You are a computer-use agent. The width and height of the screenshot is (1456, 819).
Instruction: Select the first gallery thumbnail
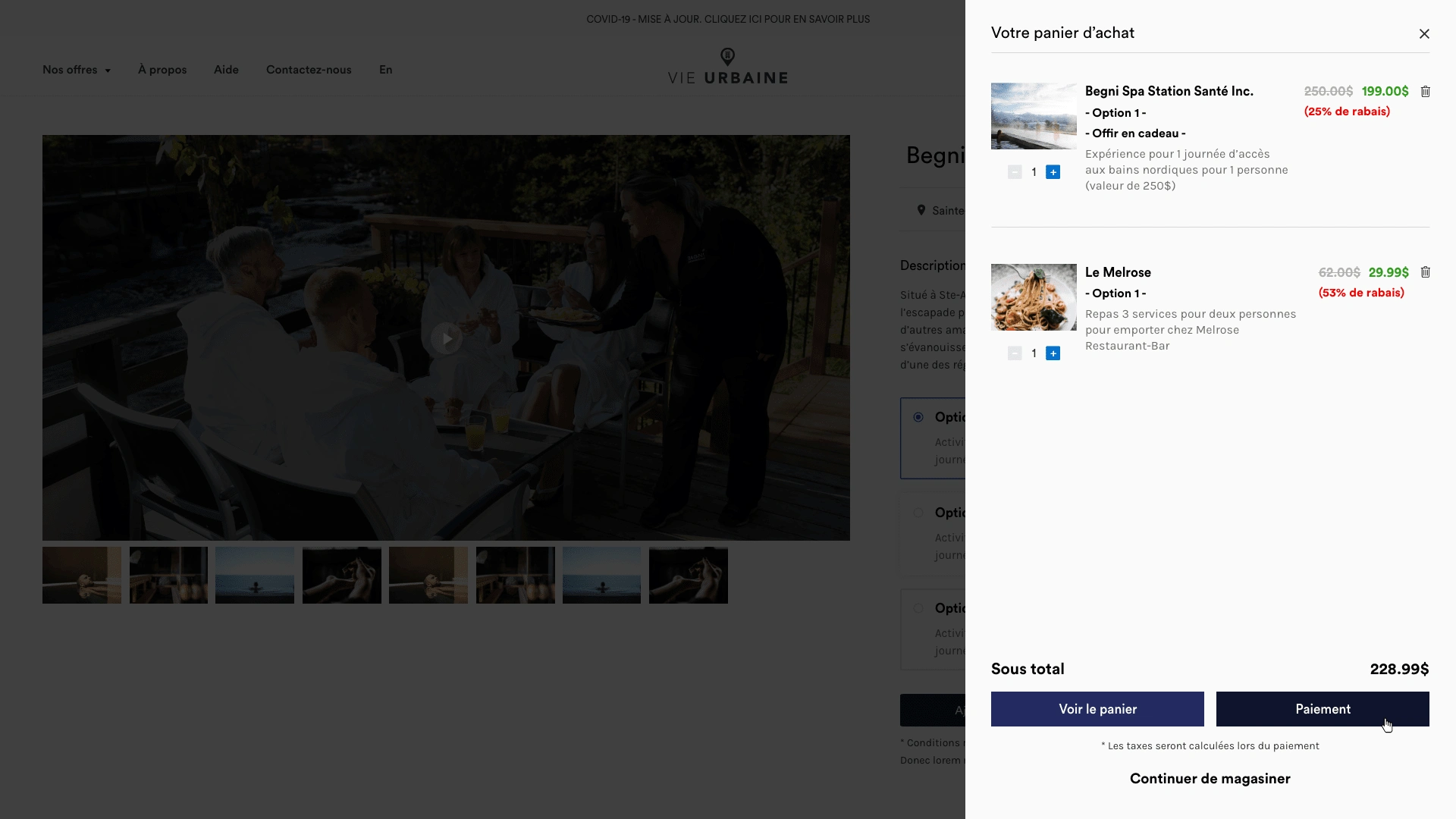coord(82,576)
